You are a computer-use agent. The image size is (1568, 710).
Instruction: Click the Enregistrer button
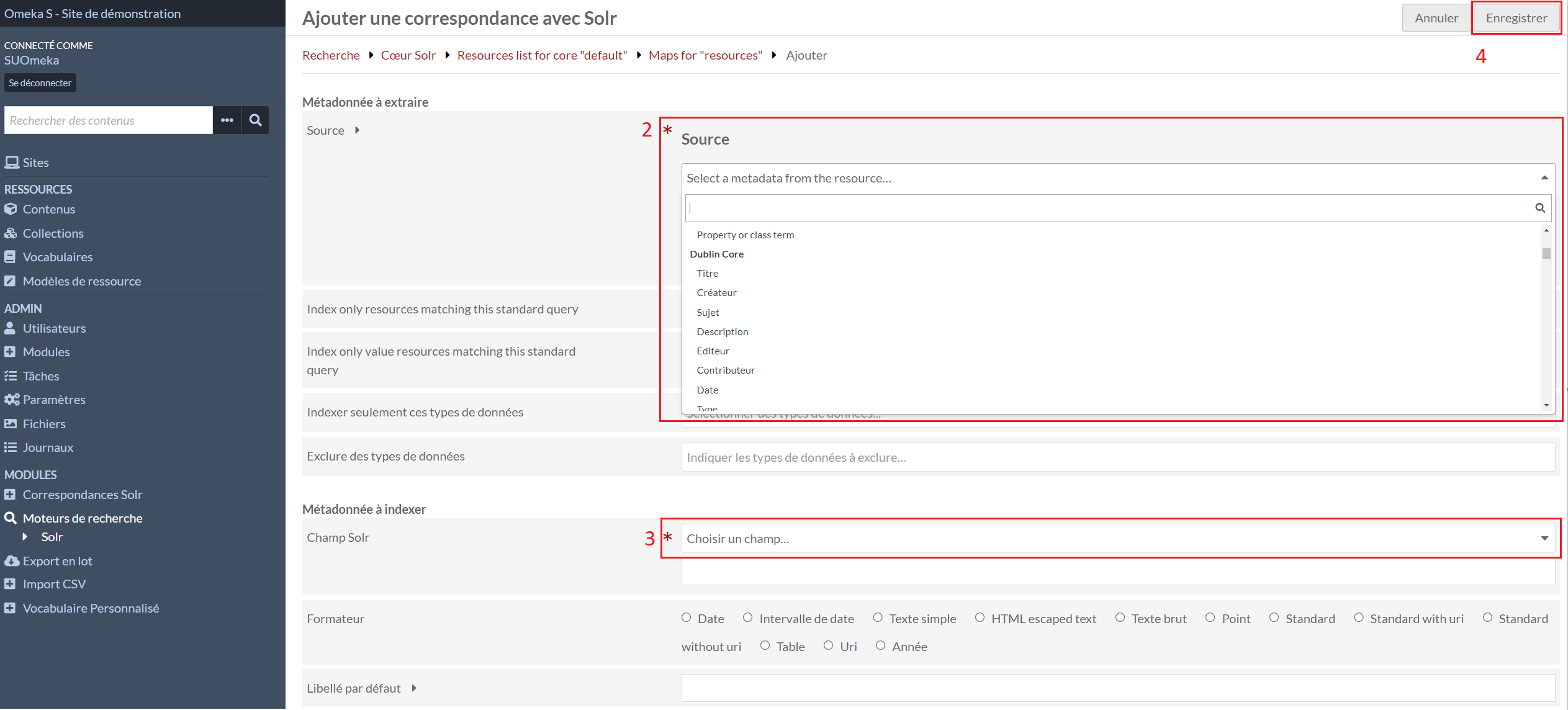1516,18
